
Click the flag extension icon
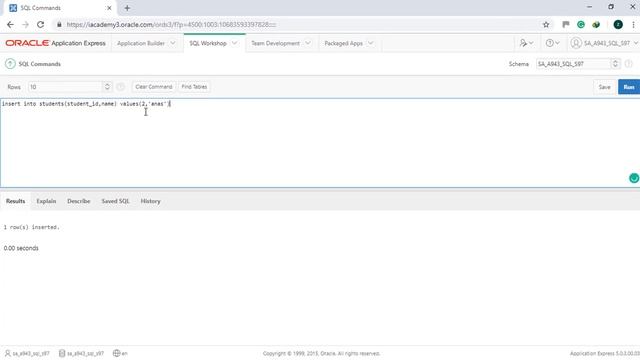pyautogui.click(x=566, y=24)
